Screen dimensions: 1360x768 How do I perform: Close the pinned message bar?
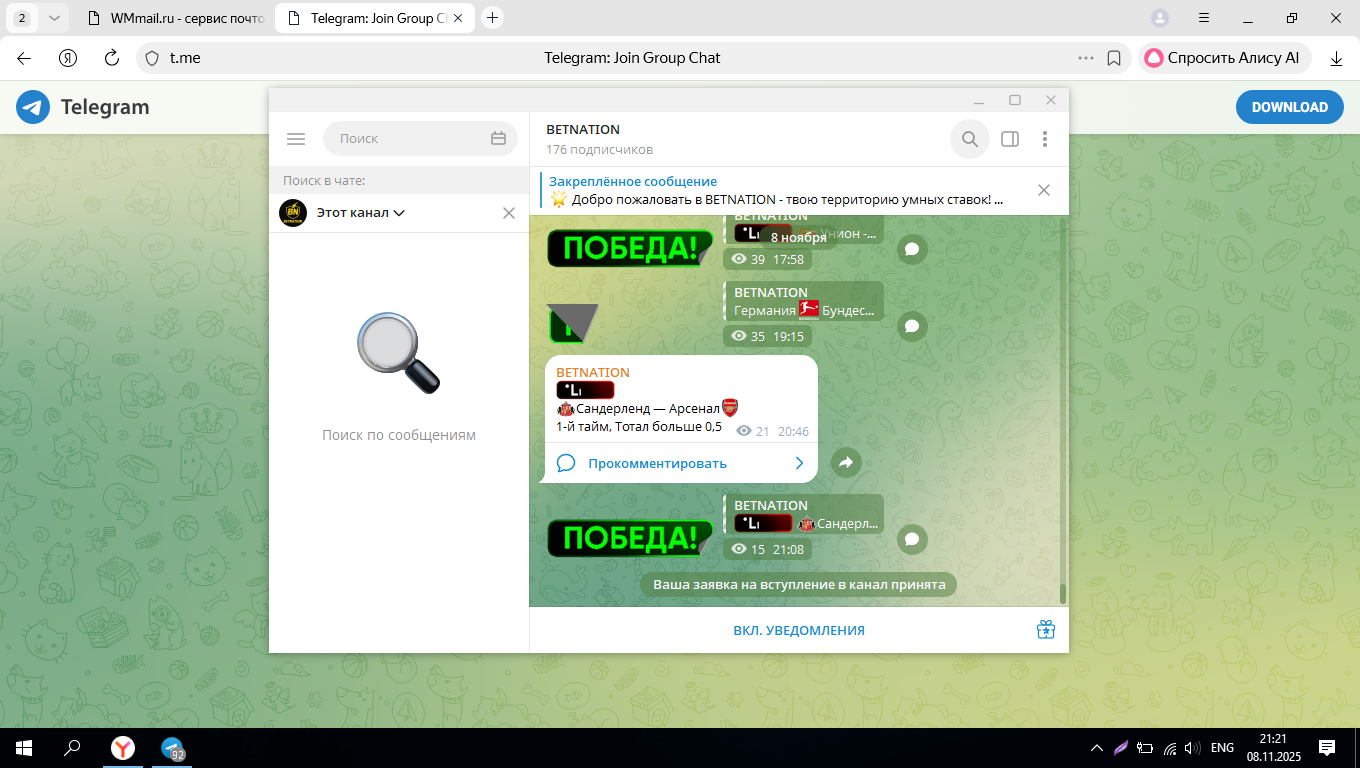[x=1044, y=190]
